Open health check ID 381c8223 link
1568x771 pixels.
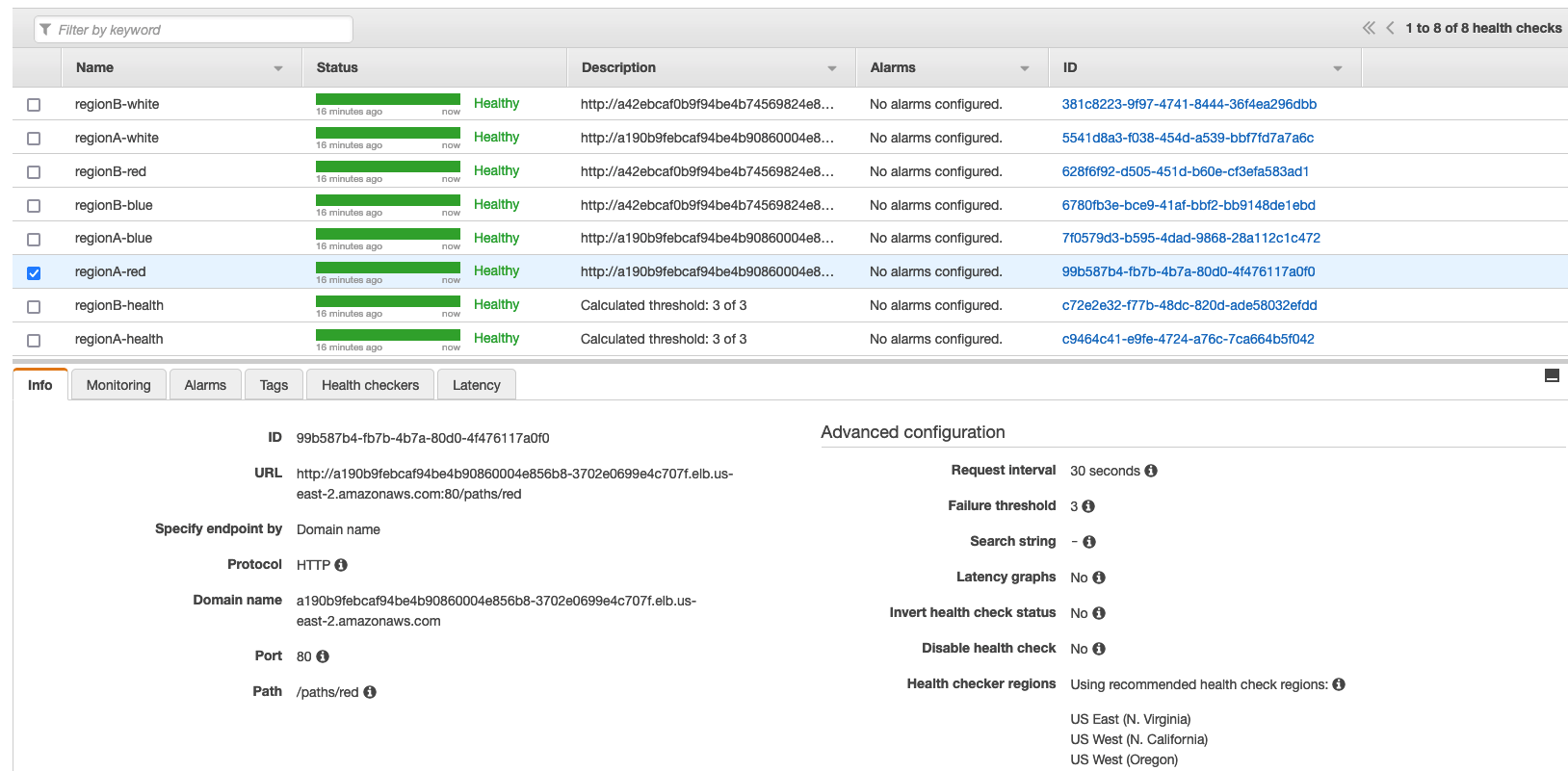coord(1189,104)
